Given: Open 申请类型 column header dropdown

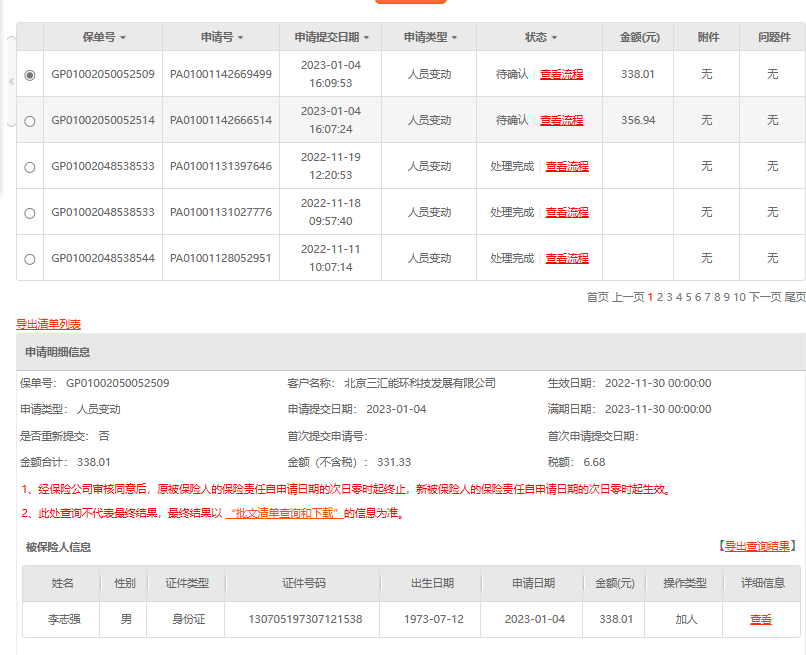Looking at the screenshot, I should [x=454, y=38].
